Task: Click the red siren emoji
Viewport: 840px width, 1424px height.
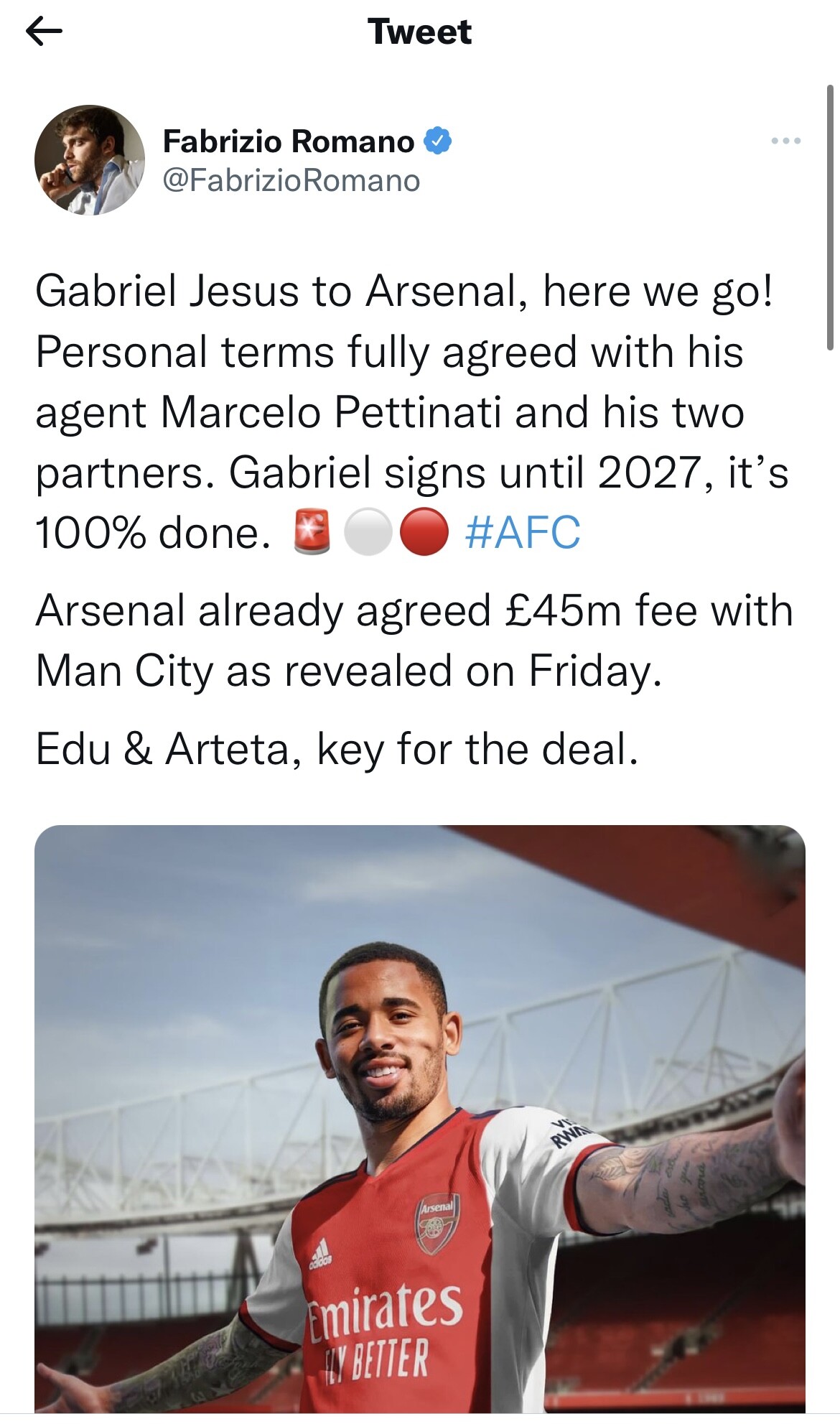Action: [312, 533]
